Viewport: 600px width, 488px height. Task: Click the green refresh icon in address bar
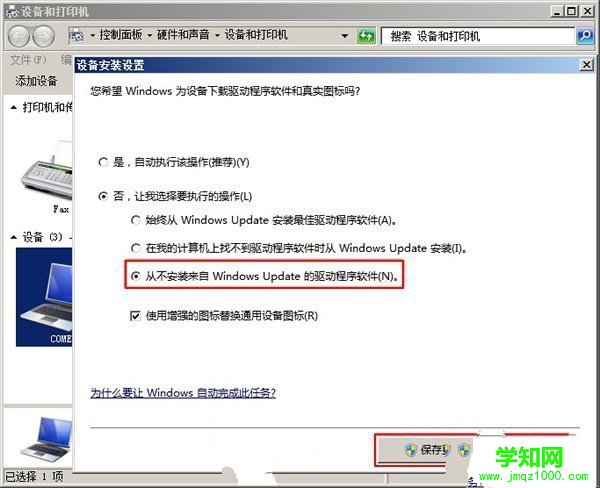(366, 36)
